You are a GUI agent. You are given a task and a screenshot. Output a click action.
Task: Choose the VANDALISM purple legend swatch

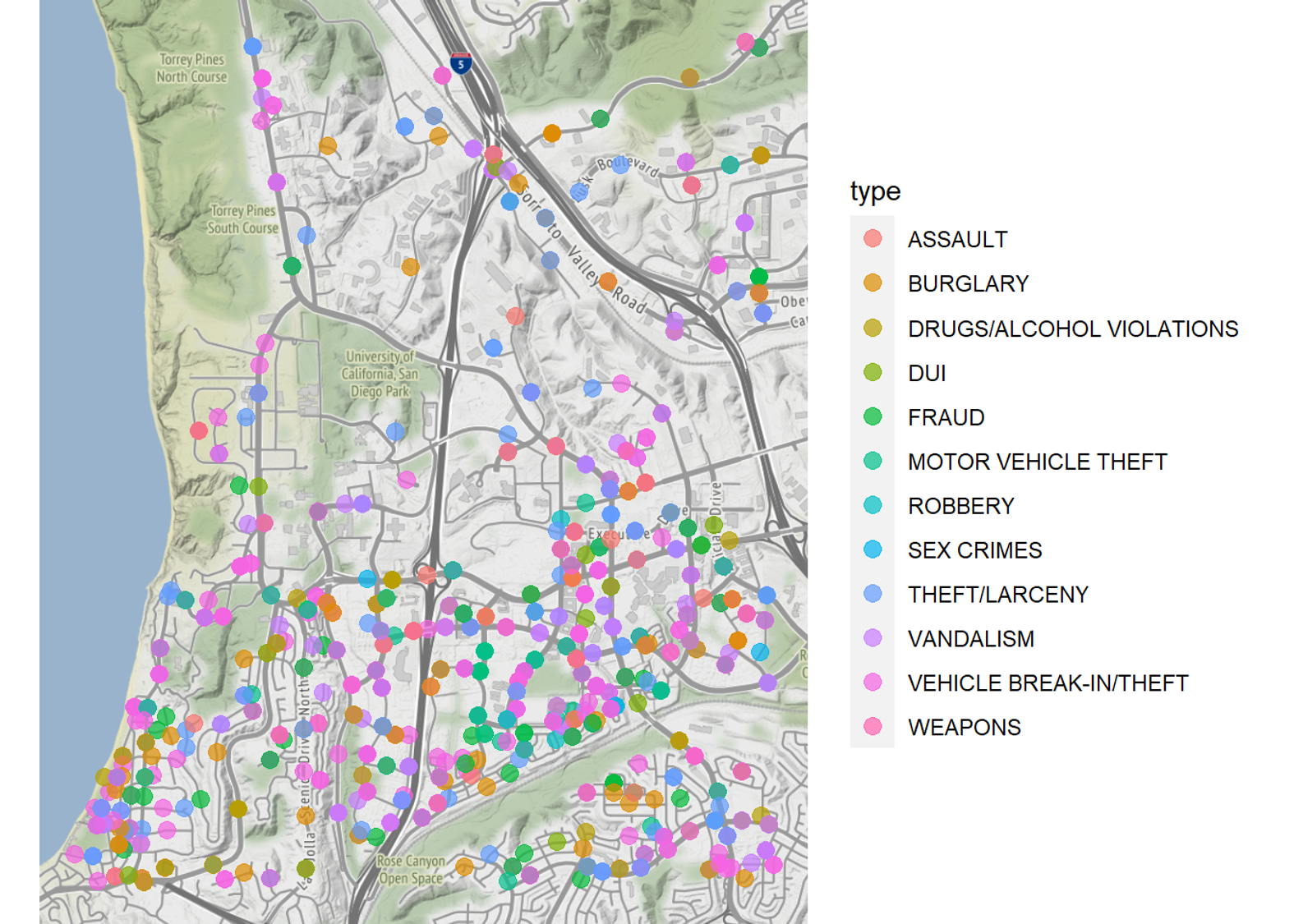tap(873, 639)
